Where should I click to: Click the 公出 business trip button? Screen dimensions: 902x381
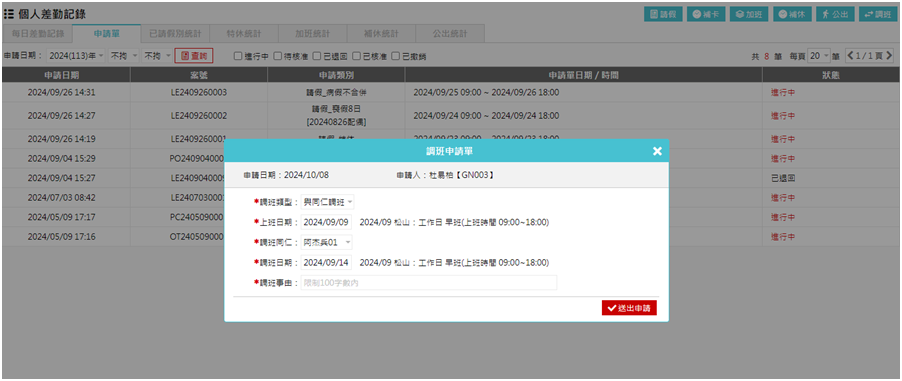(835, 14)
